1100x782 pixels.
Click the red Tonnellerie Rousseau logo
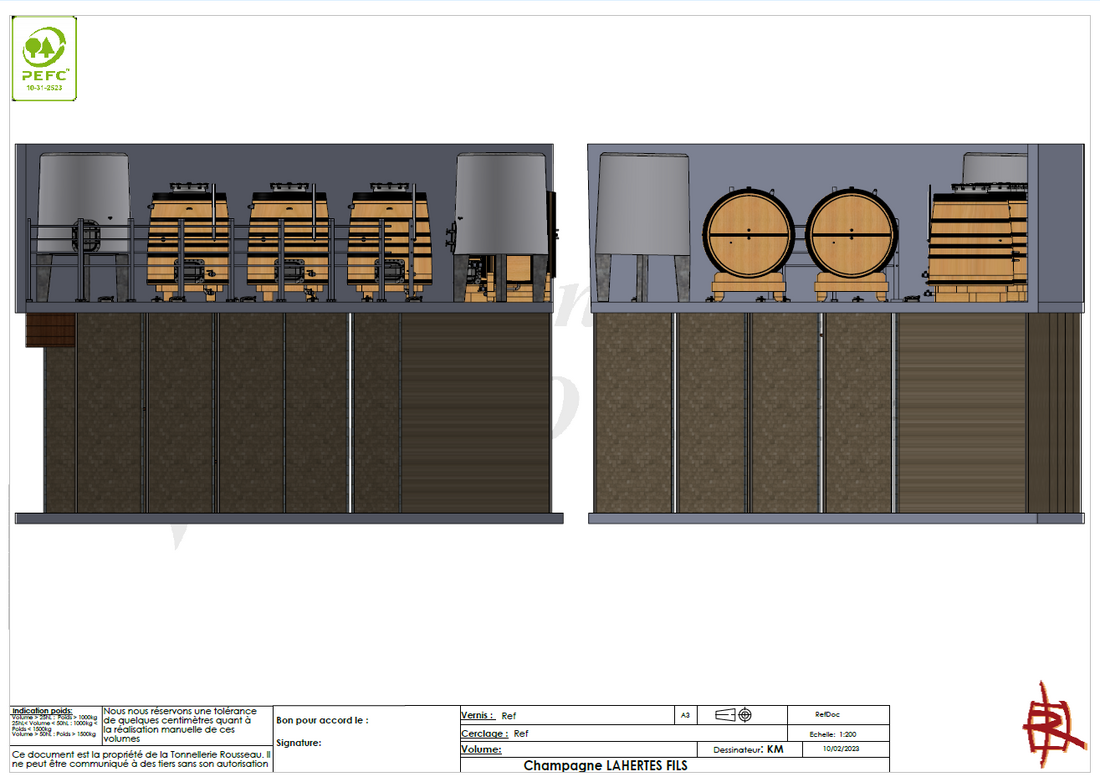click(1052, 724)
